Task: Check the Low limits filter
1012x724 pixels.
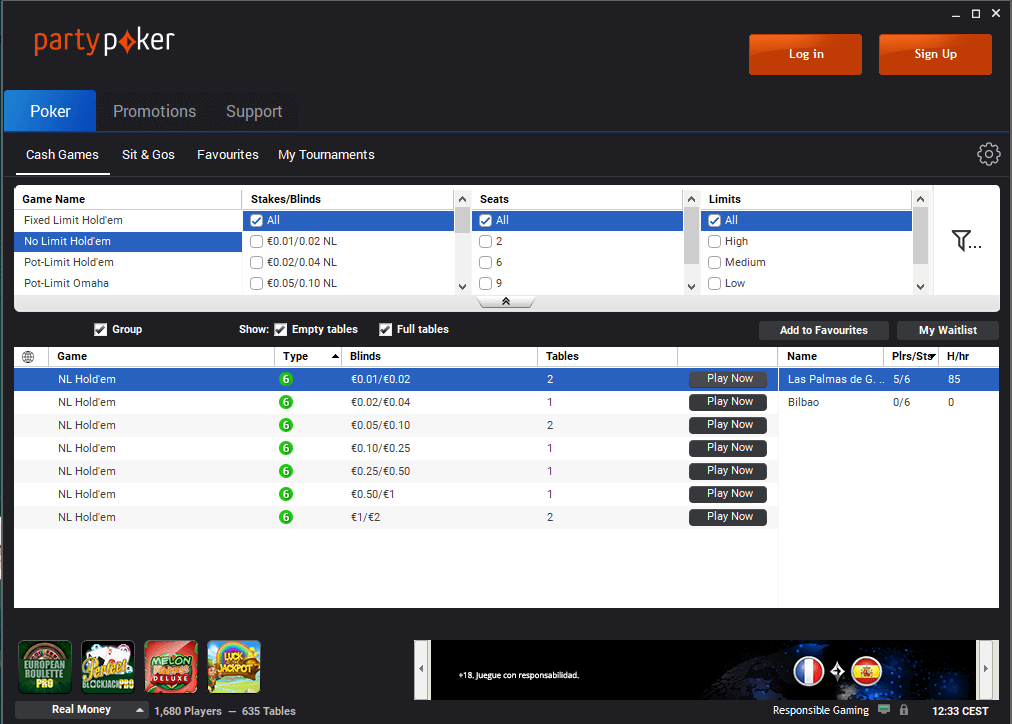Action: tap(714, 283)
